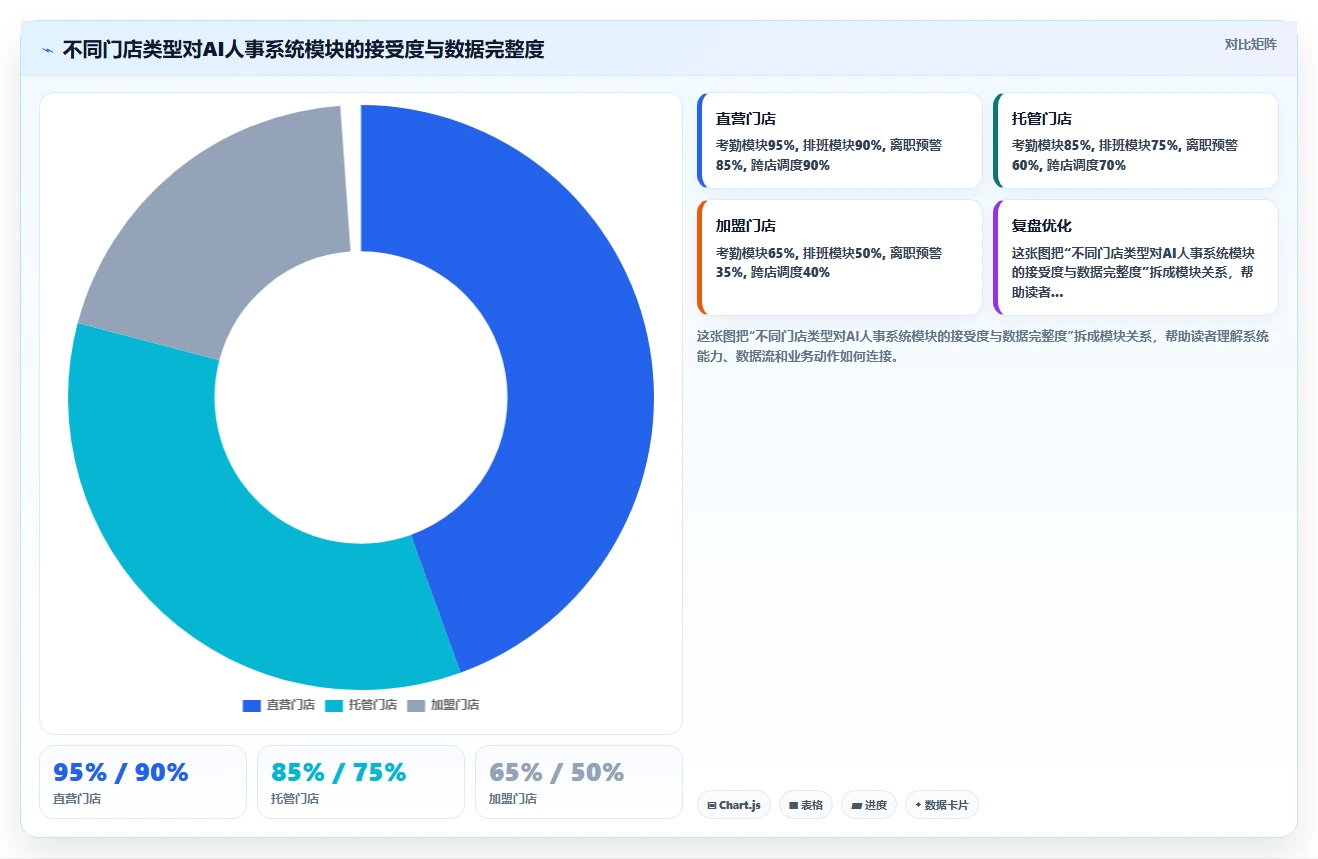The width and height of the screenshot is (1318, 859).
Task: Click the sparkle icon in 数据卡片 tag
Action: pyautogui.click(x=918, y=804)
